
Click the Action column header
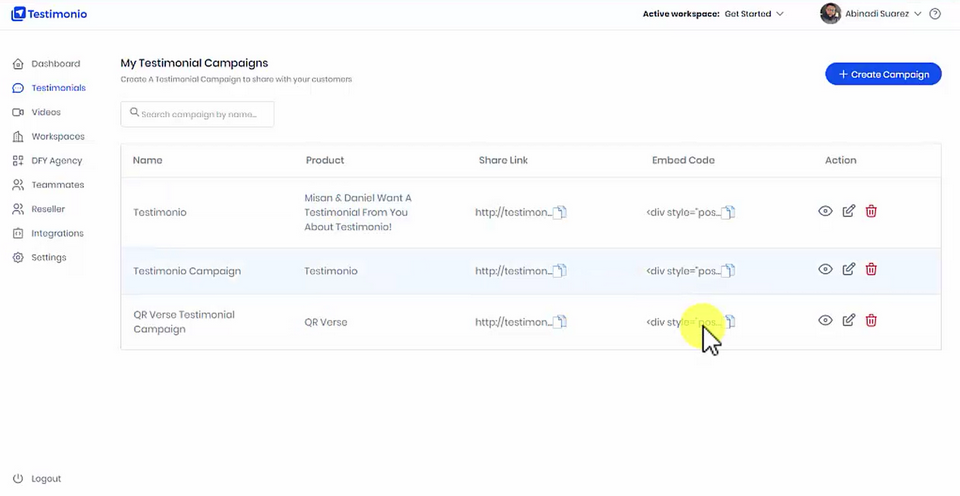[841, 160]
